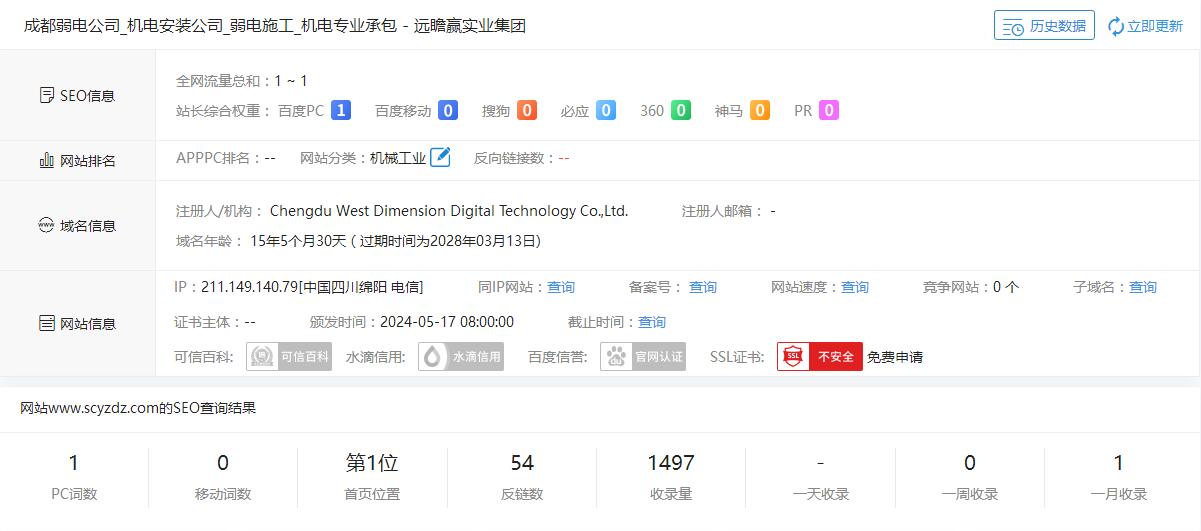This screenshot has width=1201, height=531.
Task: Click the Baidu mobile weight badge
Action: click(x=448, y=111)
